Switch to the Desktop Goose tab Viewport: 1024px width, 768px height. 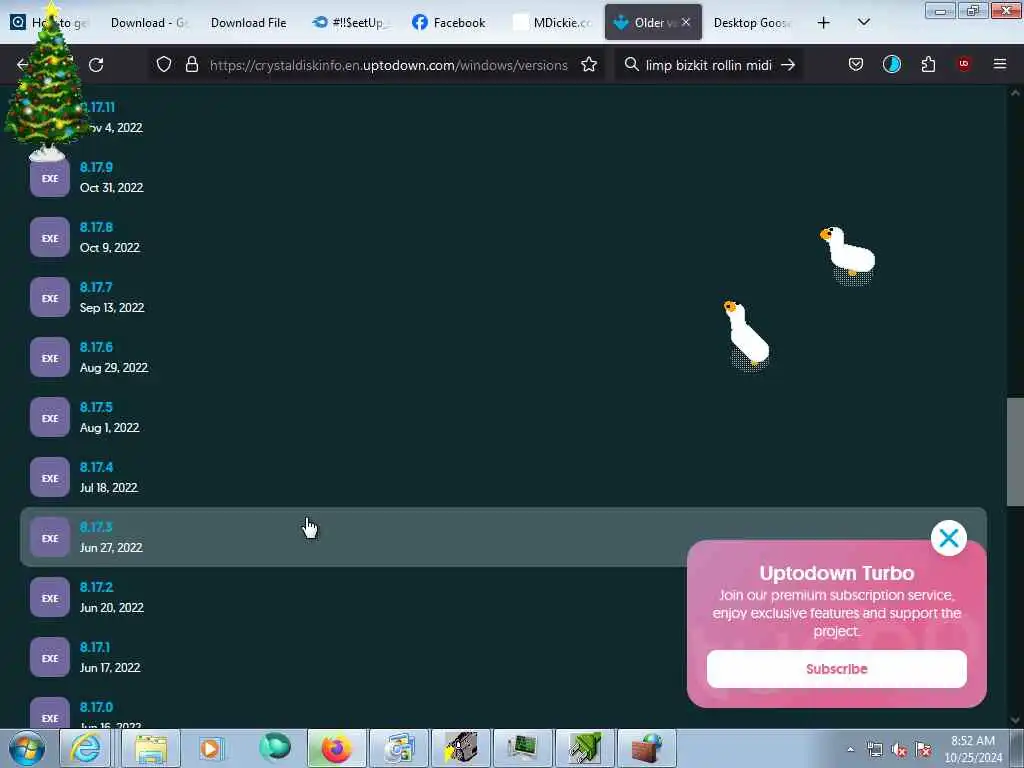[x=753, y=22]
